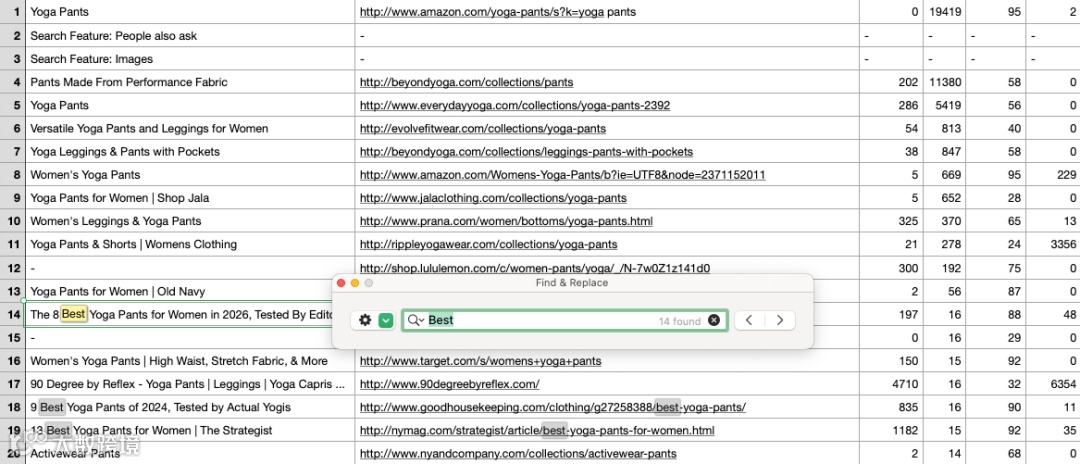Select the cell with value 835

click(x=891, y=408)
